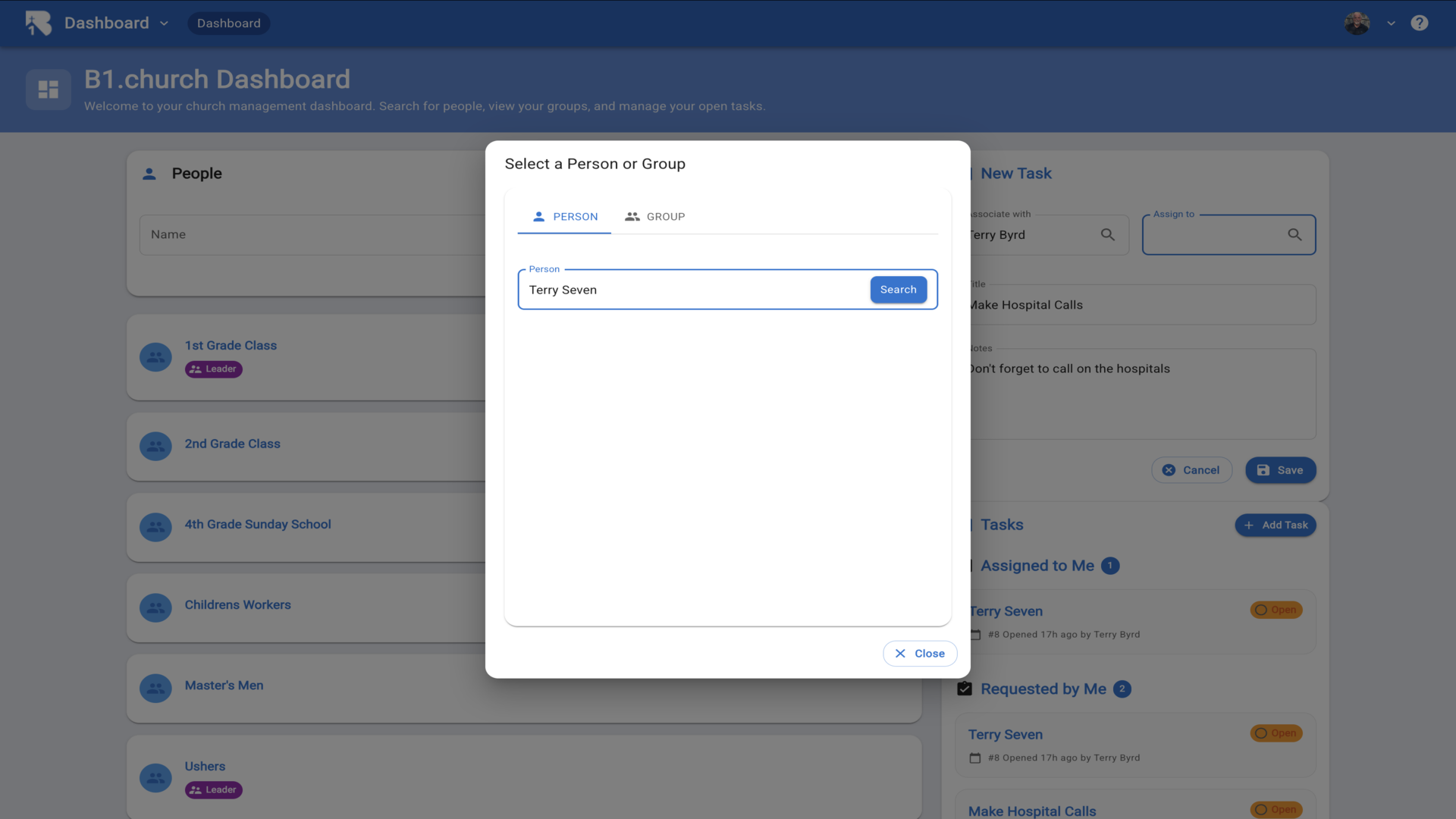Cancel the new task form
Screen dimensions: 1456x819
pos(1191,470)
